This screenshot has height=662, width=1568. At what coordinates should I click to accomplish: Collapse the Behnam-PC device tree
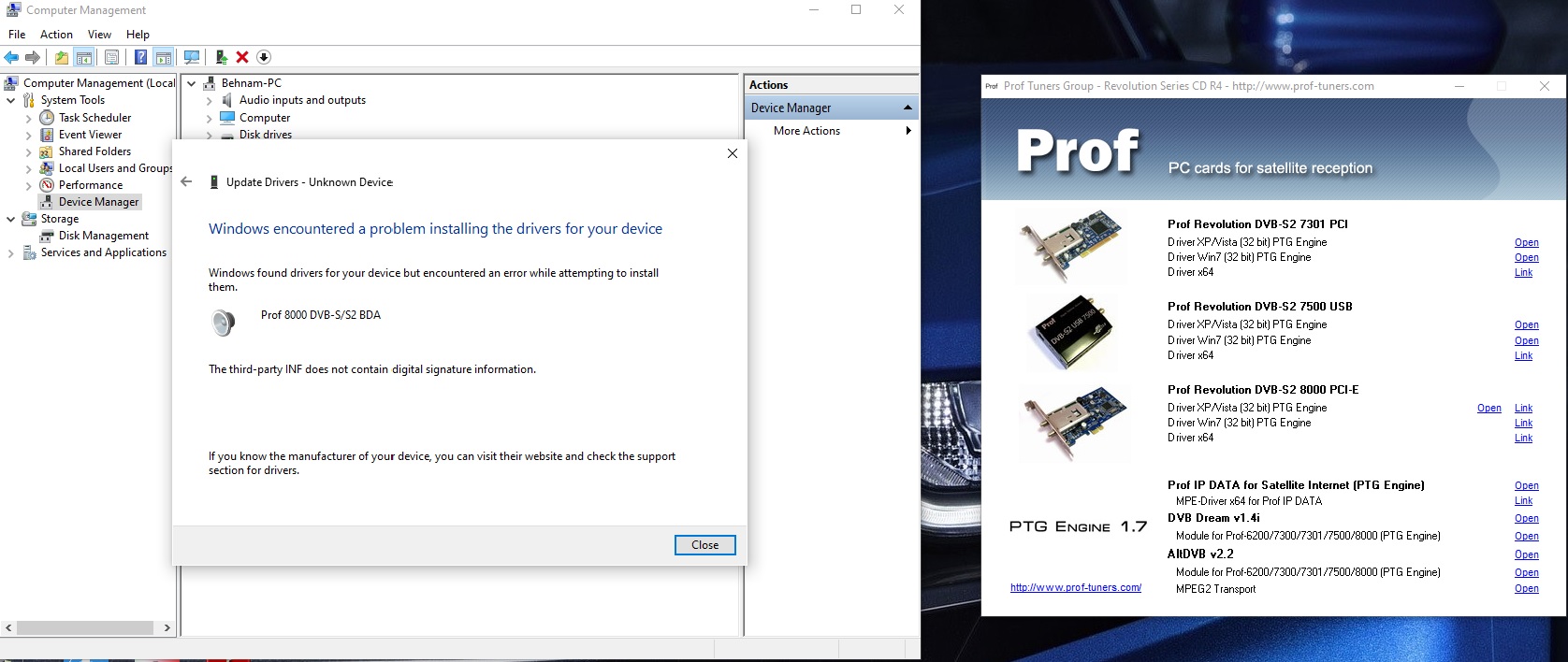pyautogui.click(x=192, y=83)
